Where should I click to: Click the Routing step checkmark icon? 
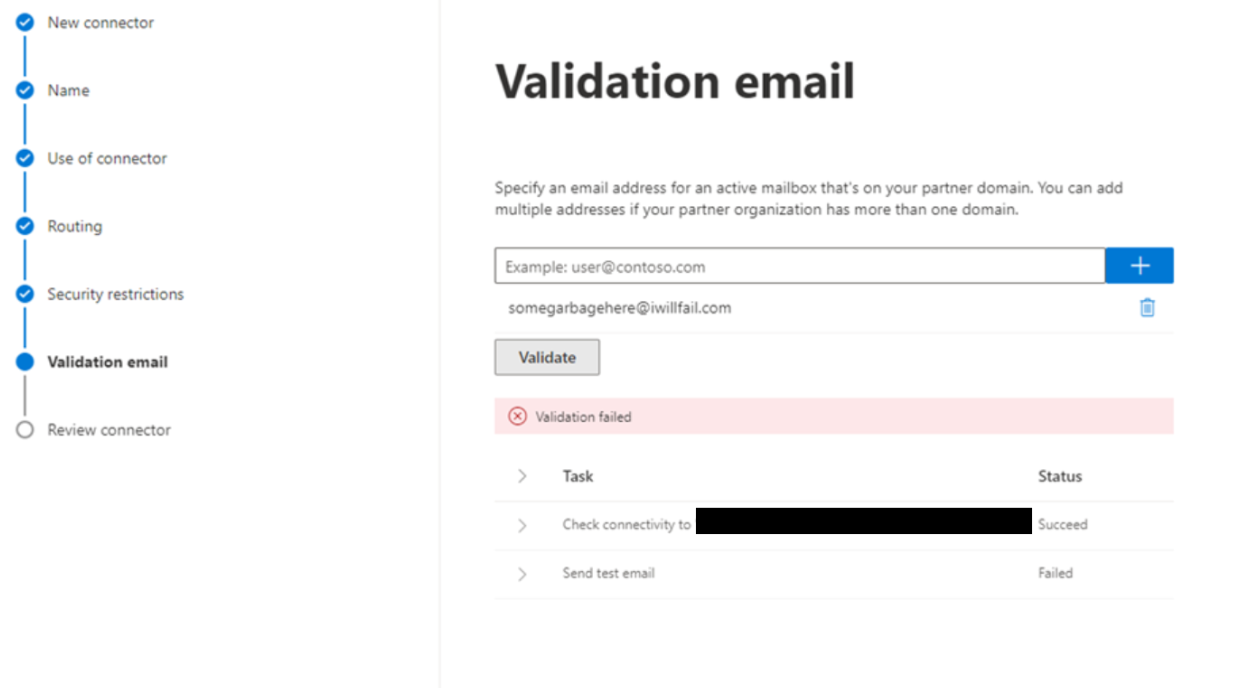click(x=25, y=226)
